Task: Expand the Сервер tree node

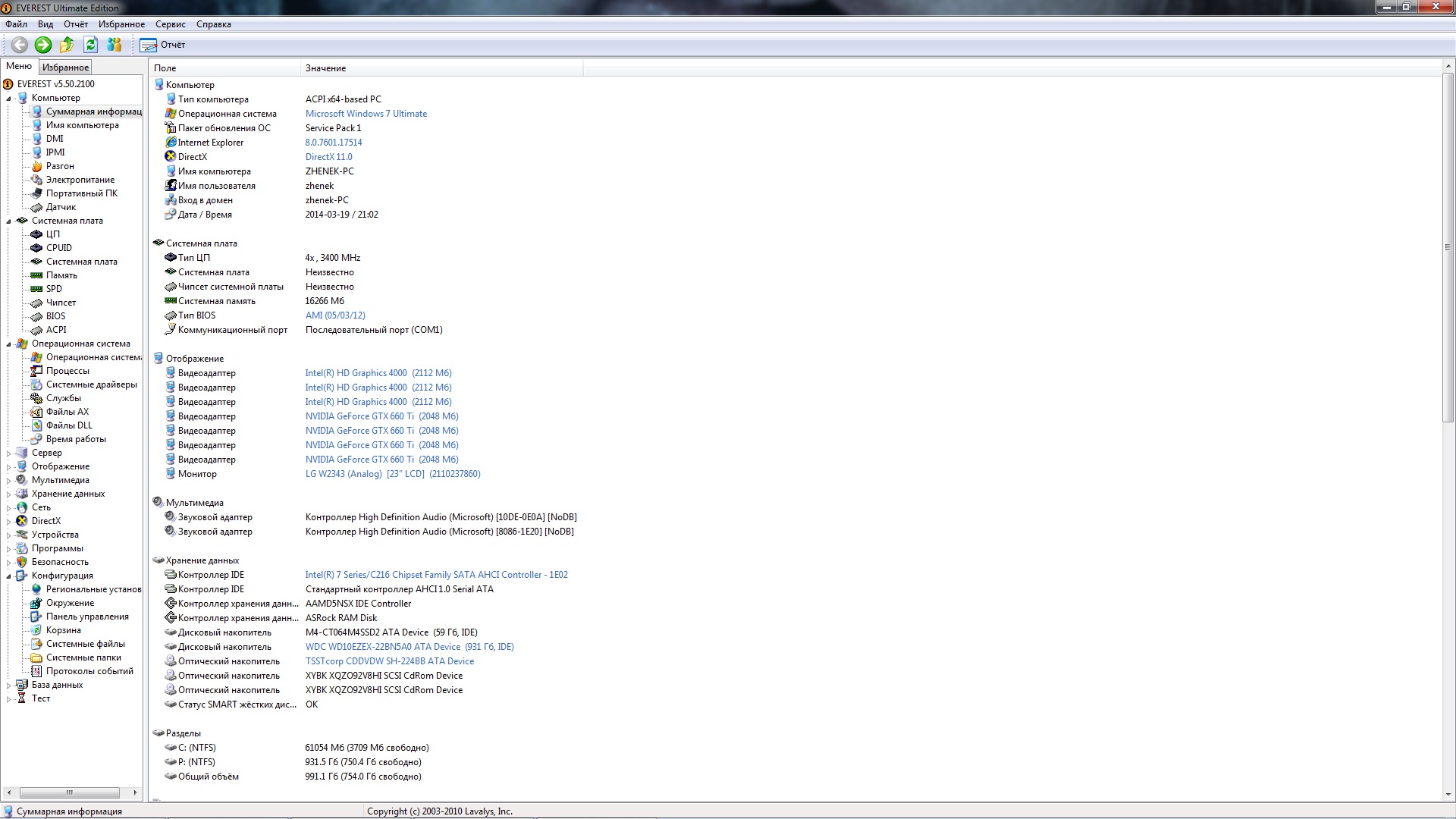Action: point(9,453)
